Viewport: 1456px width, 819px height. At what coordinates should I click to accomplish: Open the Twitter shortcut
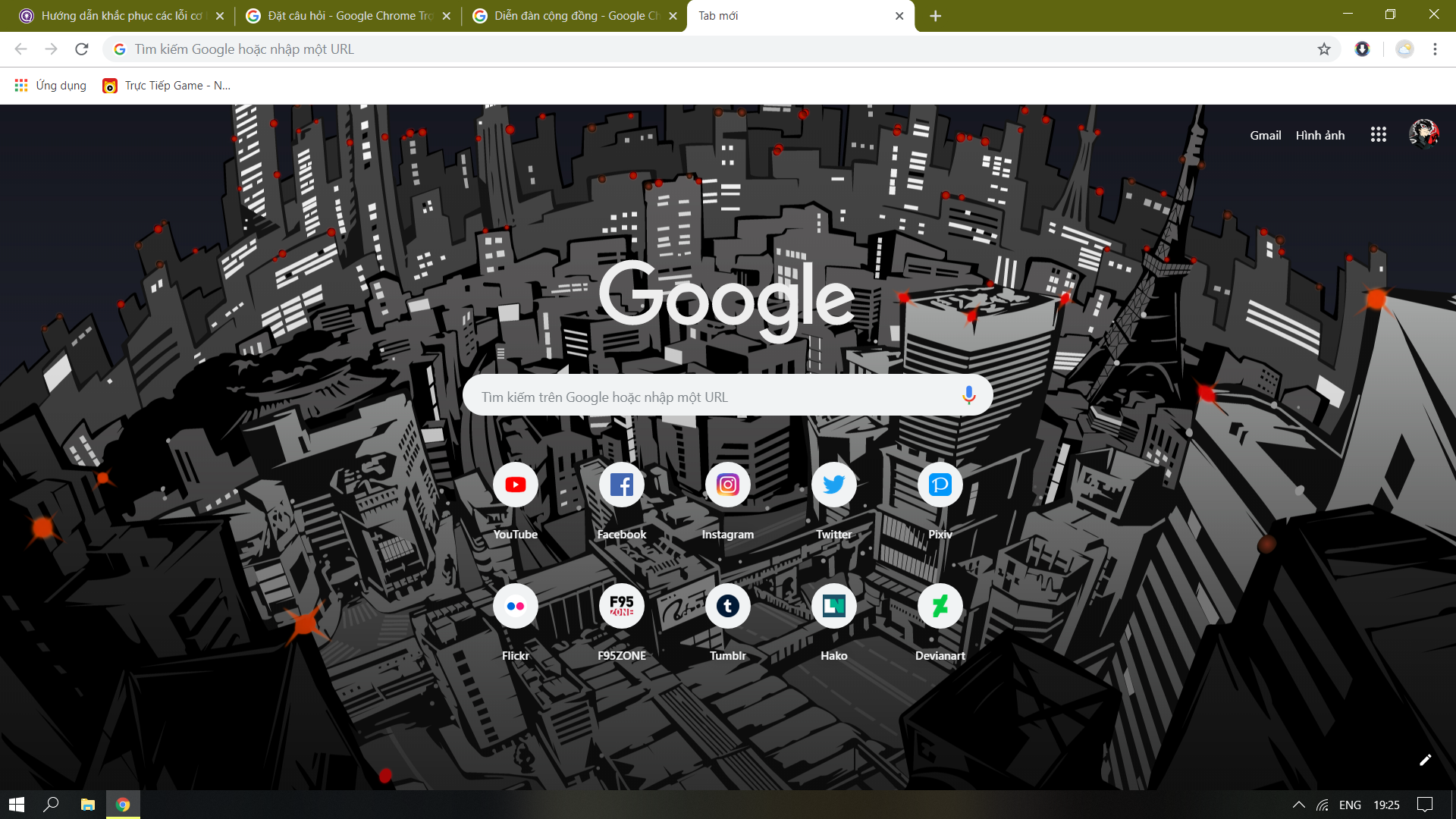pyautogui.click(x=834, y=485)
